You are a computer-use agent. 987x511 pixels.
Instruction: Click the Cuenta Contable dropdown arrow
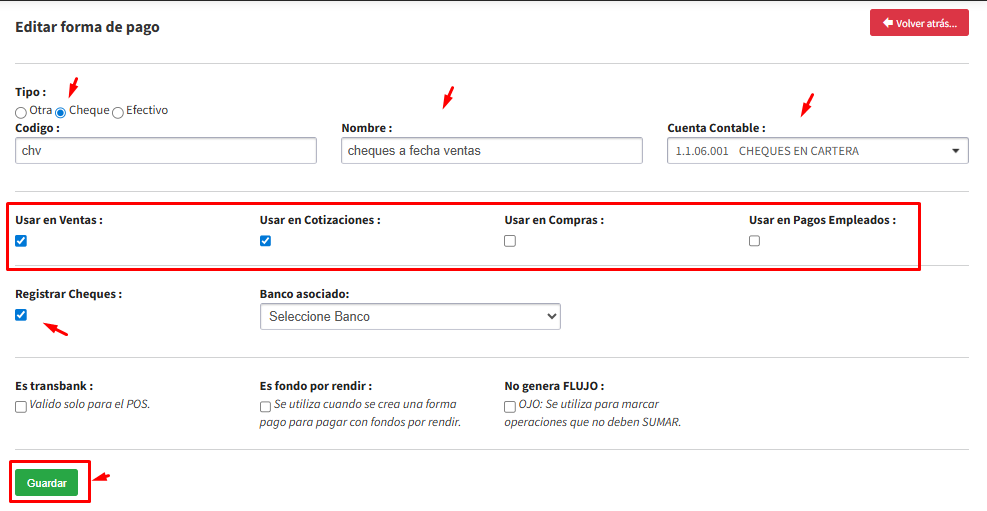(x=956, y=152)
